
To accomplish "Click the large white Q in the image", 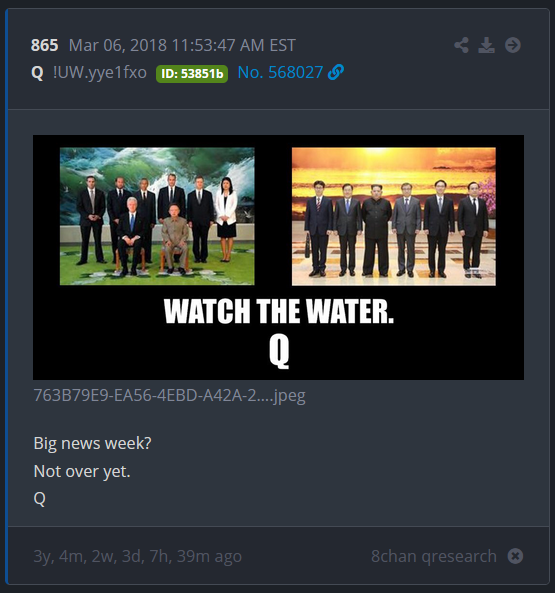I will tap(279, 352).
